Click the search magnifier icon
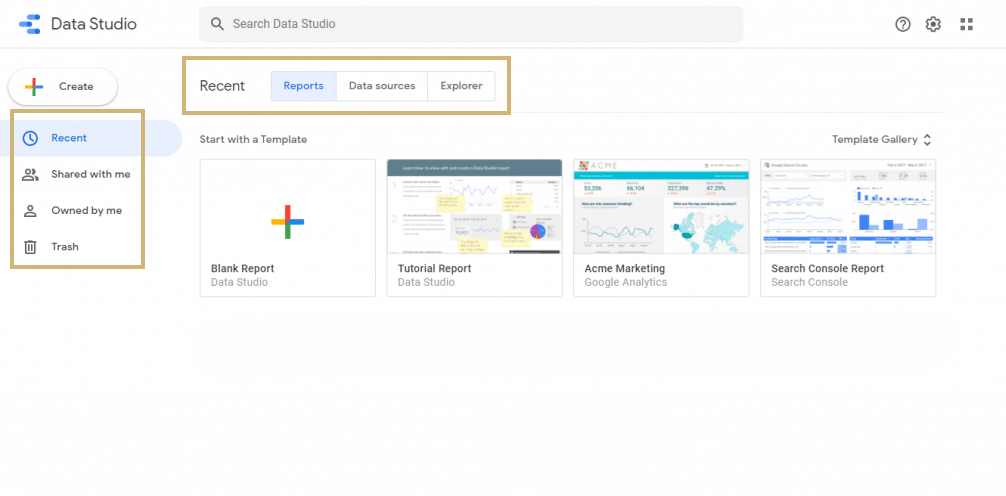This screenshot has width=1006, height=496. 217,24
